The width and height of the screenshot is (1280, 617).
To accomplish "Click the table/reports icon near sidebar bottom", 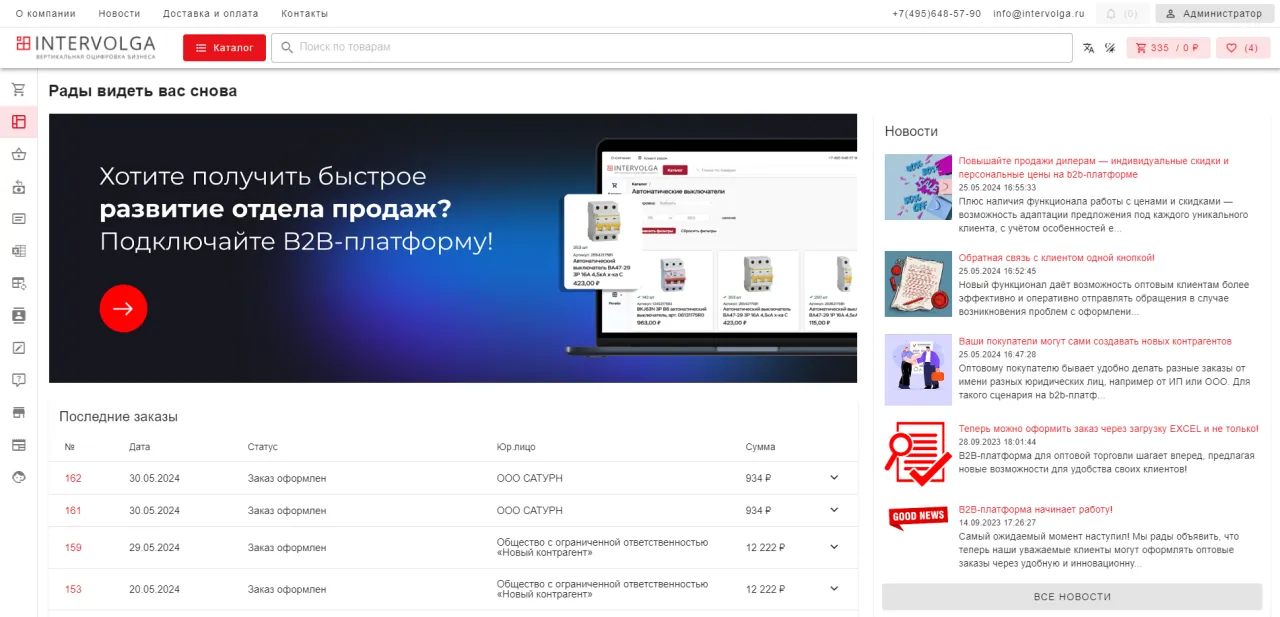I will click(x=18, y=443).
